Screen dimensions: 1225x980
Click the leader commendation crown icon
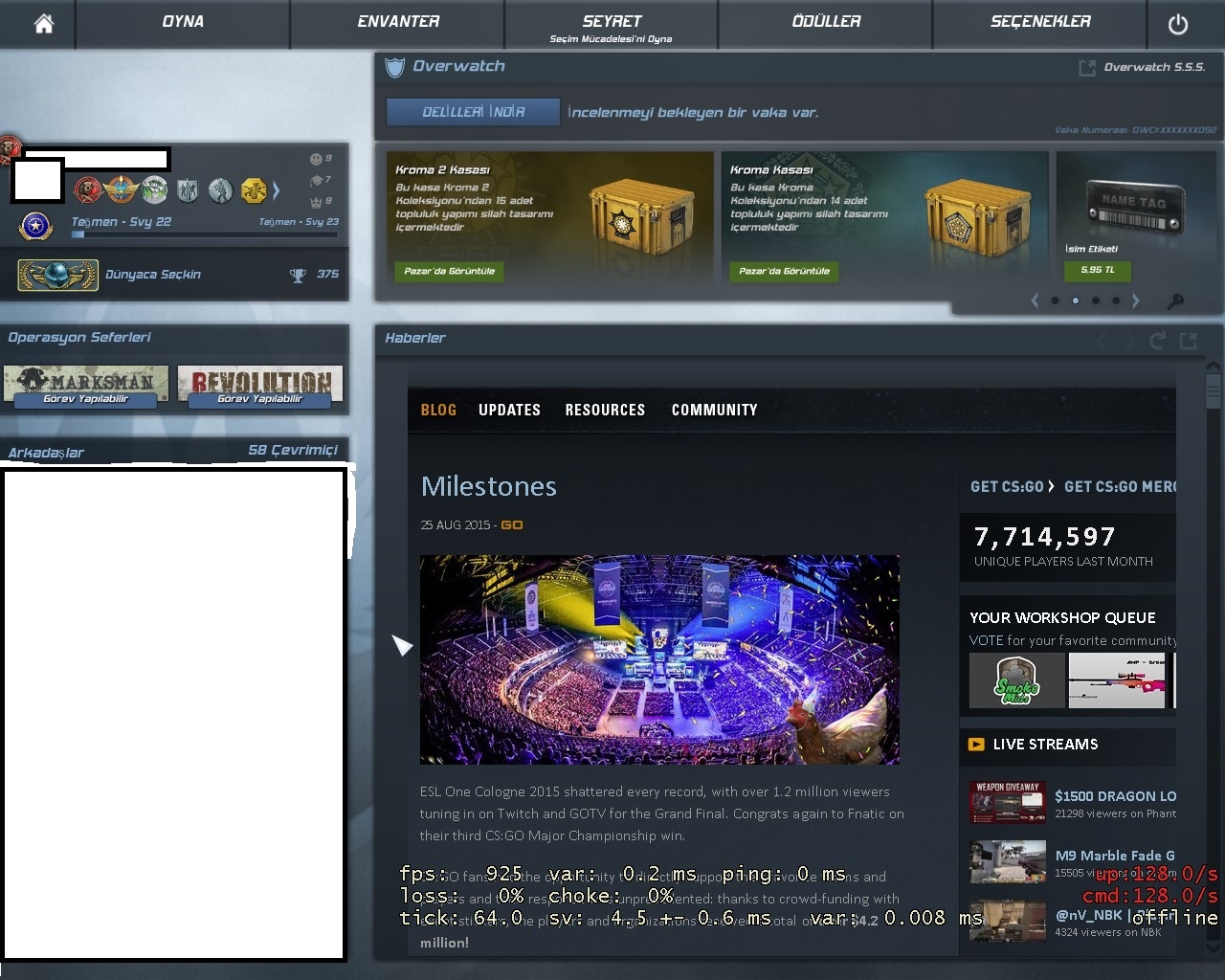click(x=316, y=202)
